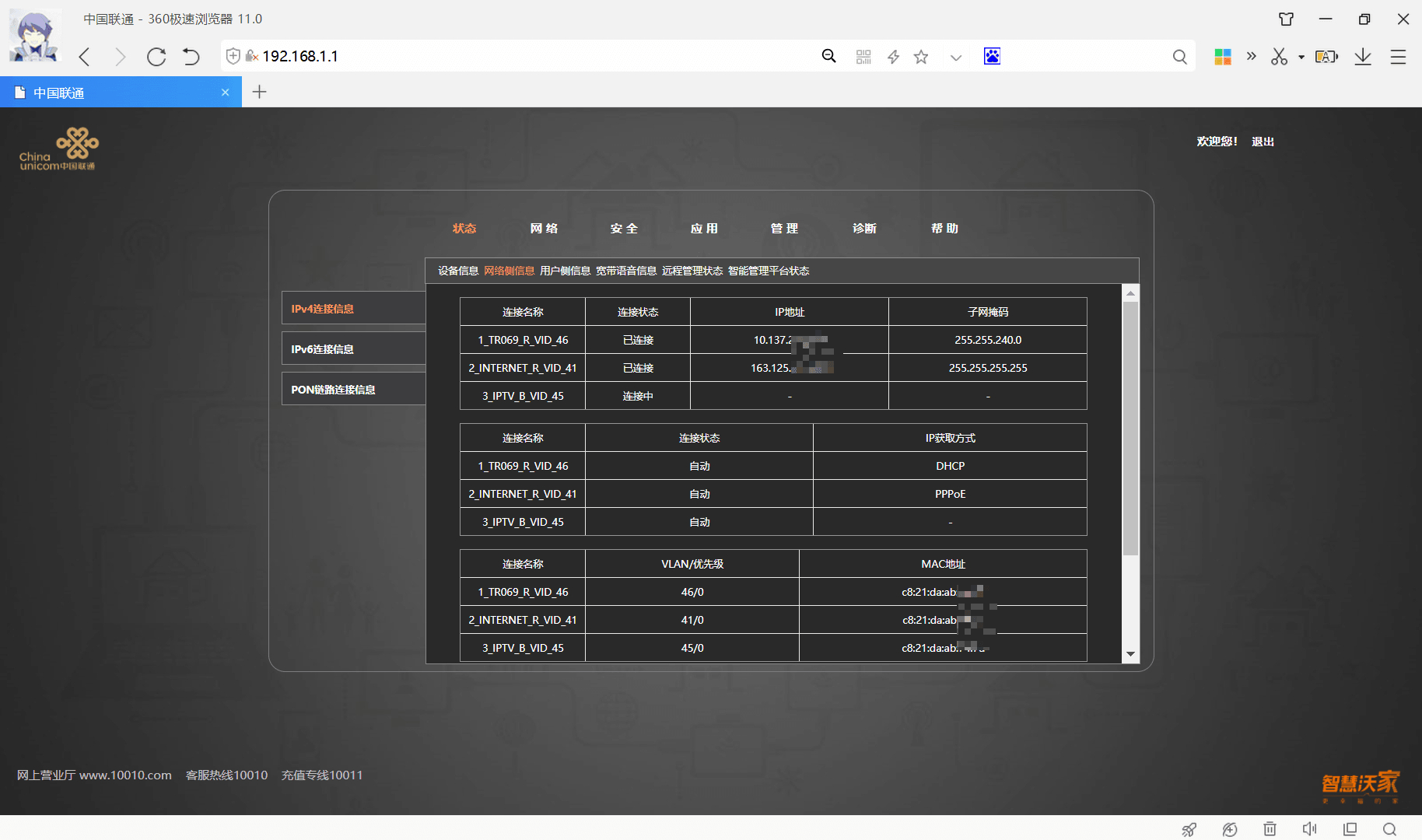The height and width of the screenshot is (840, 1422).
Task: Click the Baidu paw search engine icon
Action: (992, 56)
